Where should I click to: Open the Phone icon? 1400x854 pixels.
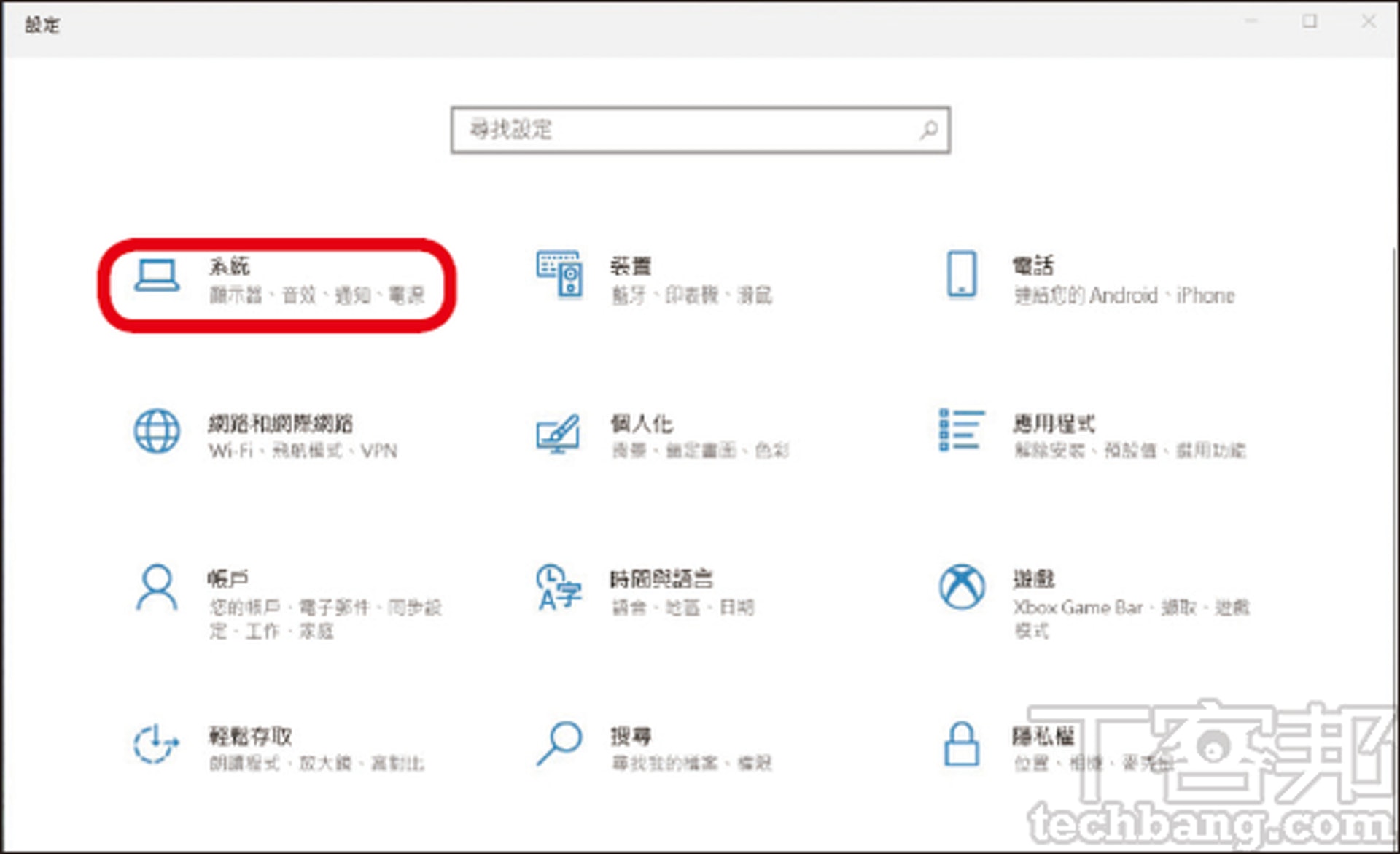coord(961,274)
